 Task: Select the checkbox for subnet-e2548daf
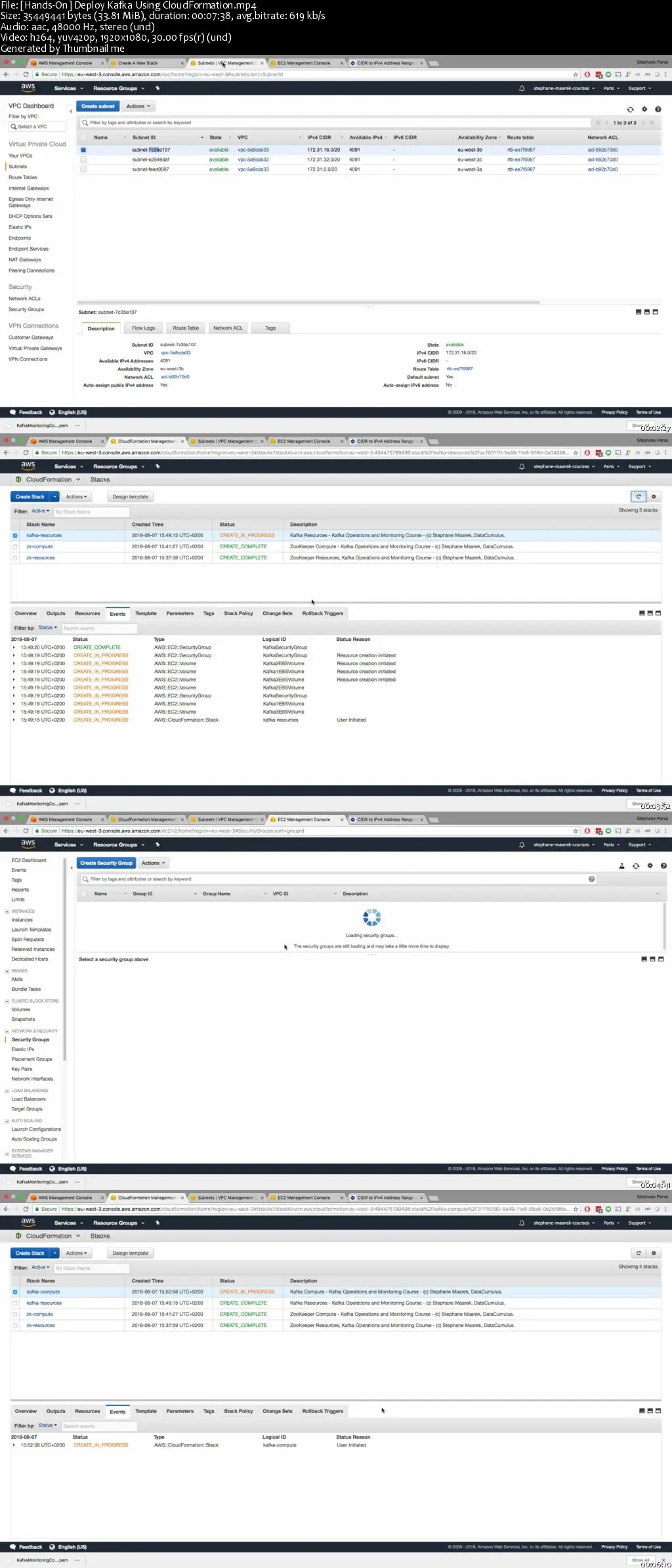(83, 160)
